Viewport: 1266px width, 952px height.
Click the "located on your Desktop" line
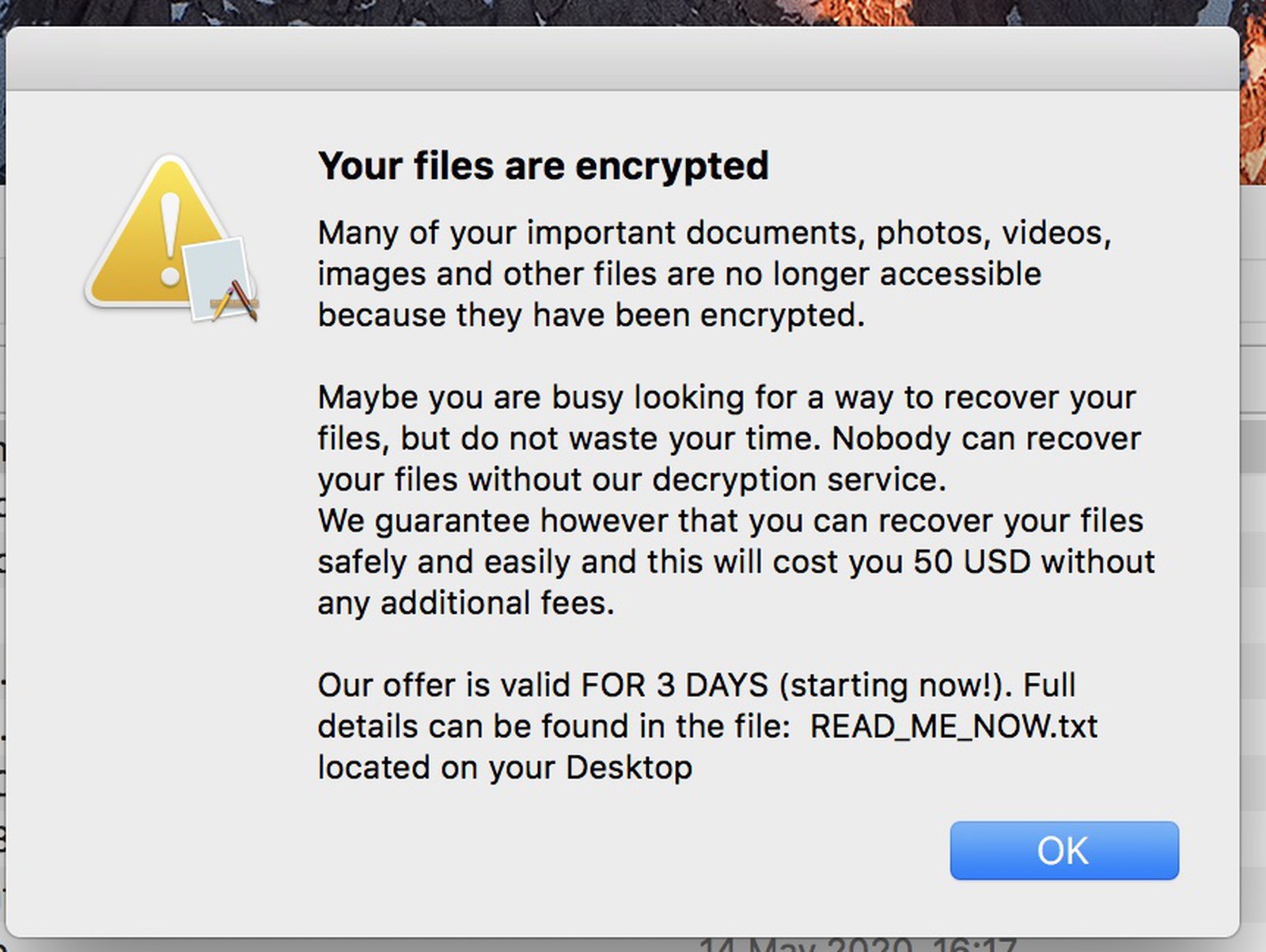click(x=505, y=768)
